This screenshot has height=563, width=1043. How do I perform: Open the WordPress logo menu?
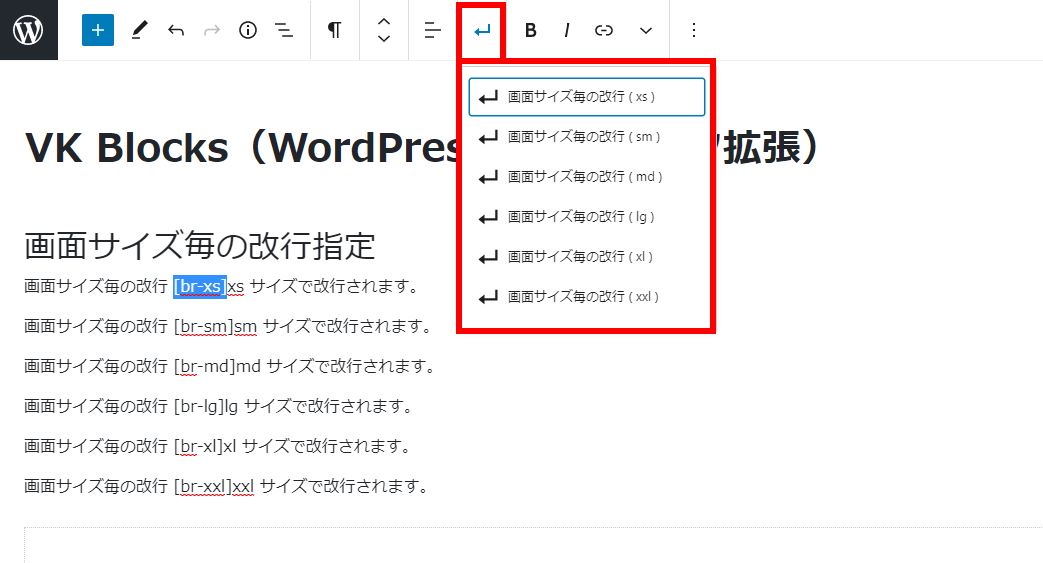[x=29, y=30]
